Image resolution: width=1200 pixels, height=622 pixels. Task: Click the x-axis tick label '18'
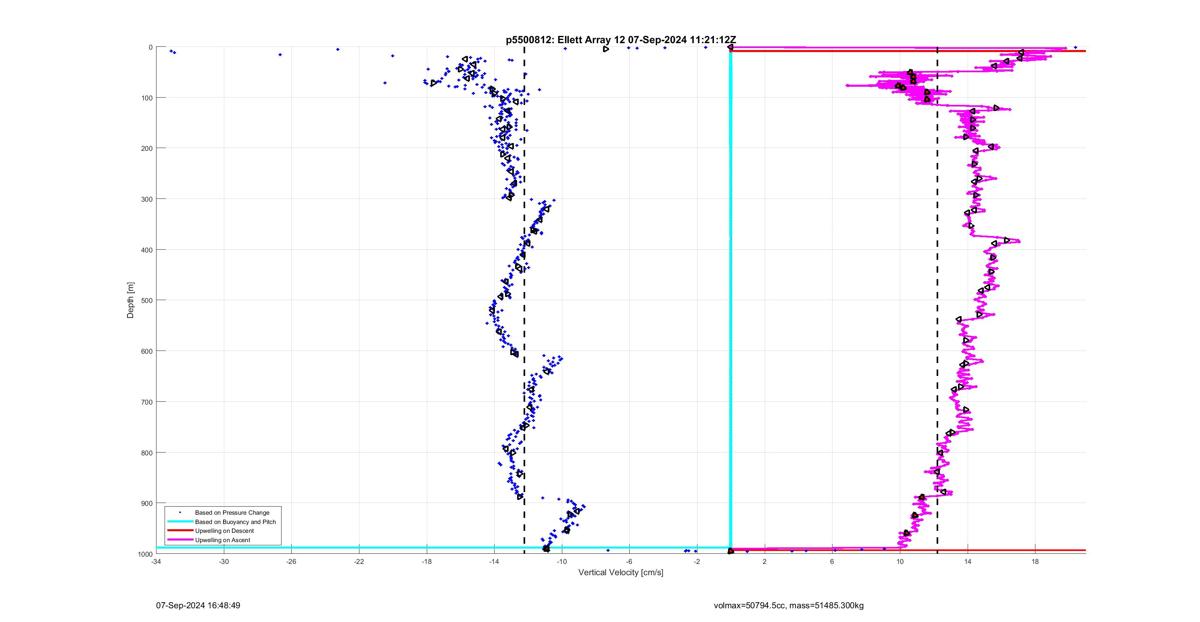tap(1035, 562)
